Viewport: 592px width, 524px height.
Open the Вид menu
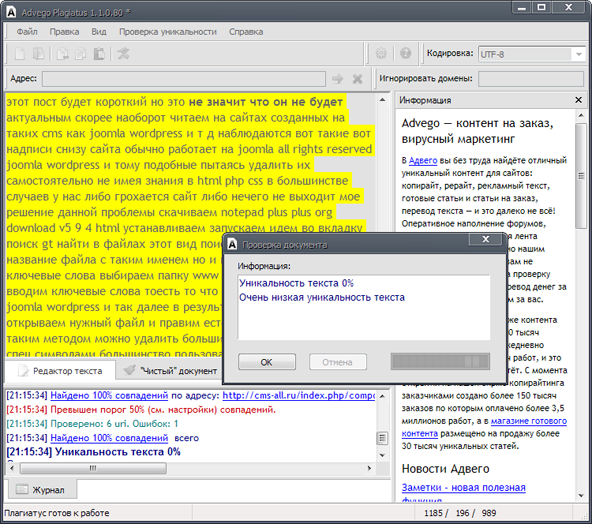coord(99,32)
